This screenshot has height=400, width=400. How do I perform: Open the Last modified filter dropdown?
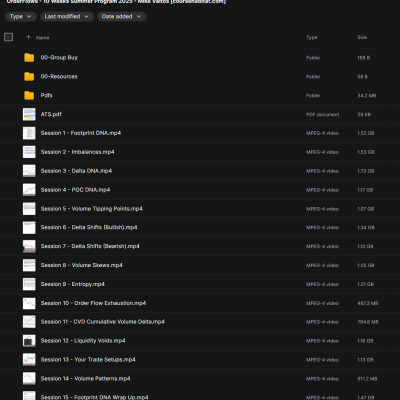[x=67, y=16]
